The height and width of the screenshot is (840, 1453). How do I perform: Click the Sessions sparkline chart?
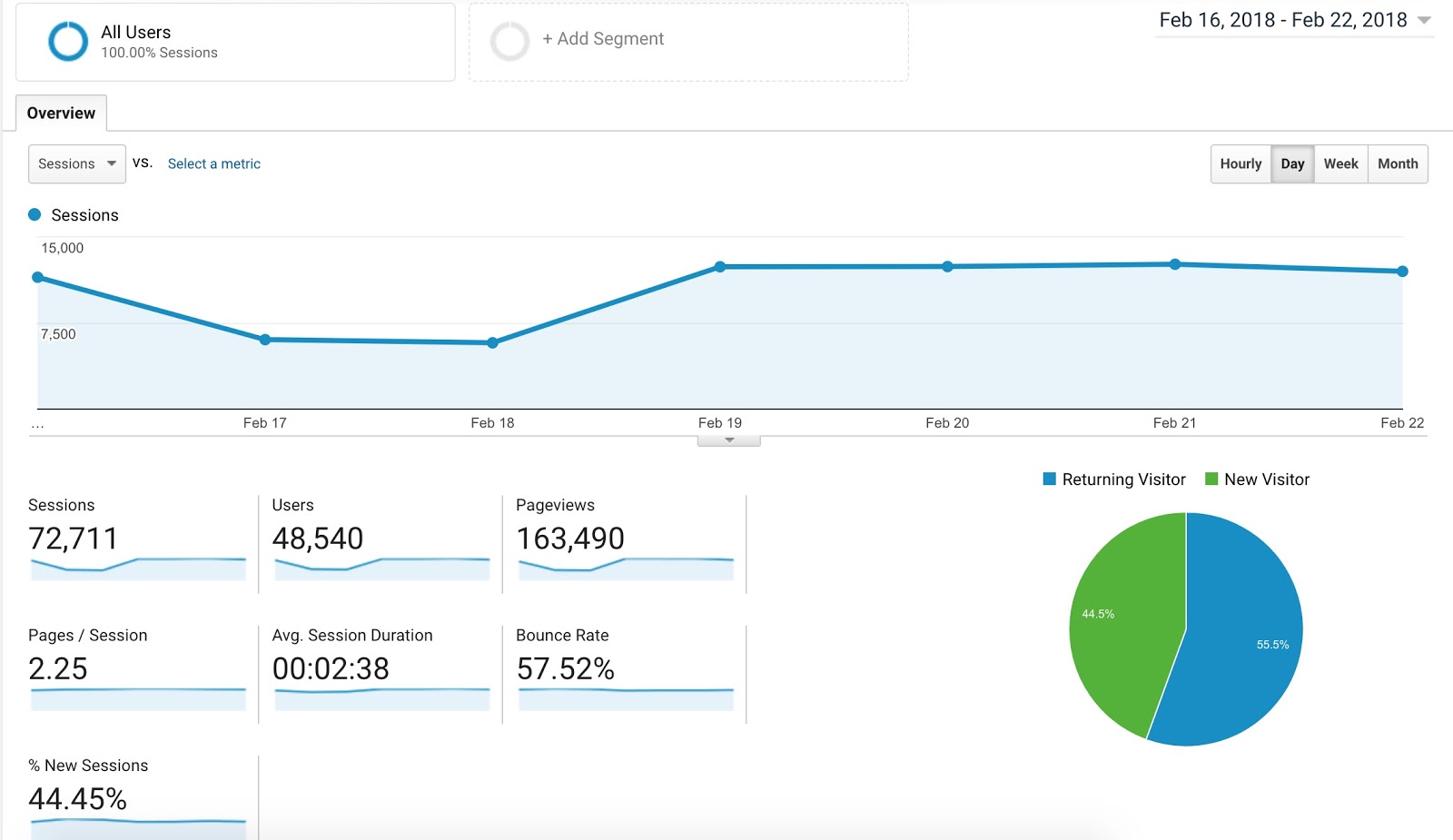point(138,568)
